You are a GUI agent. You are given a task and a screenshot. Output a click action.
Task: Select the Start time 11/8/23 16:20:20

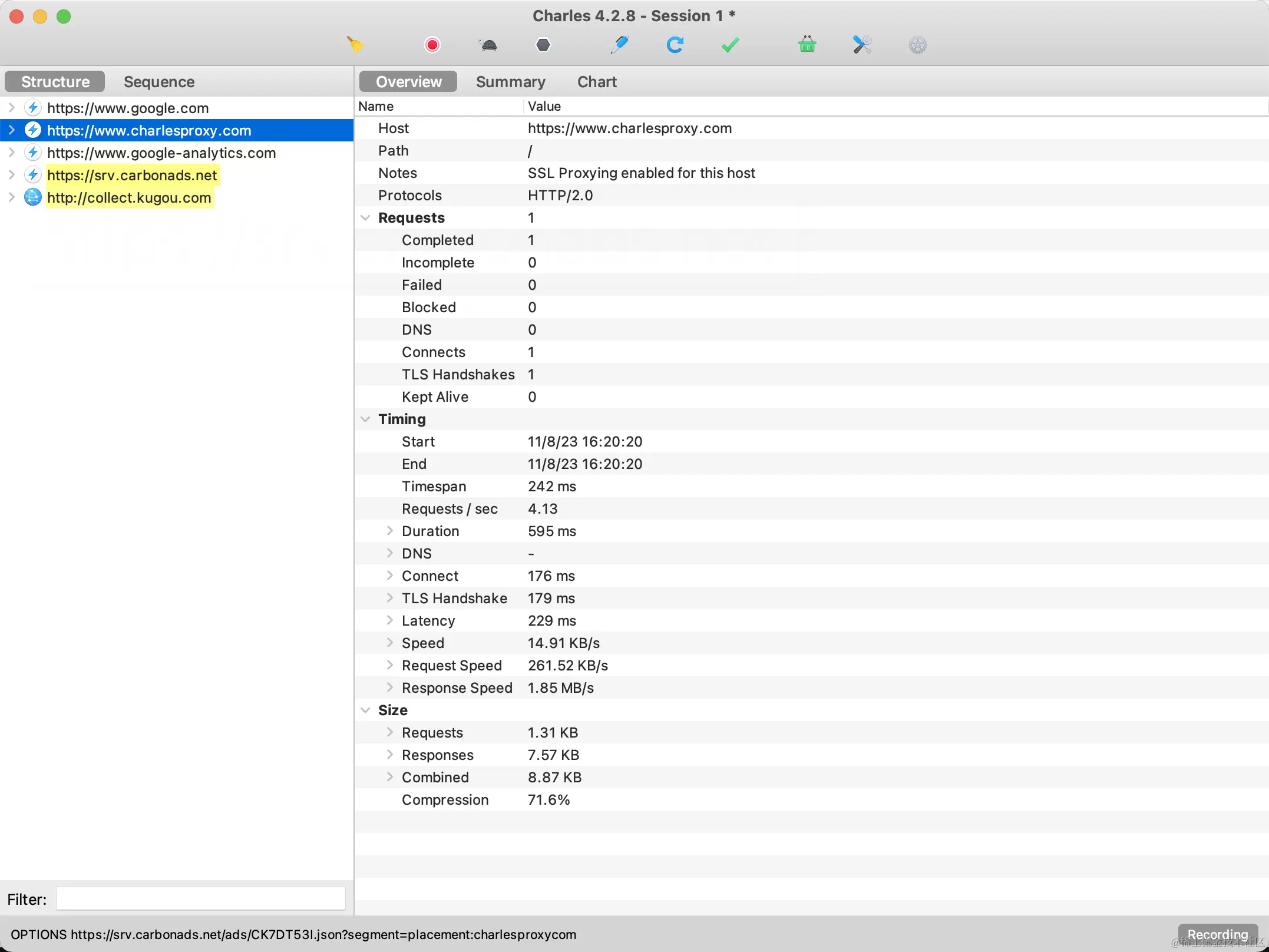(585, 442)
